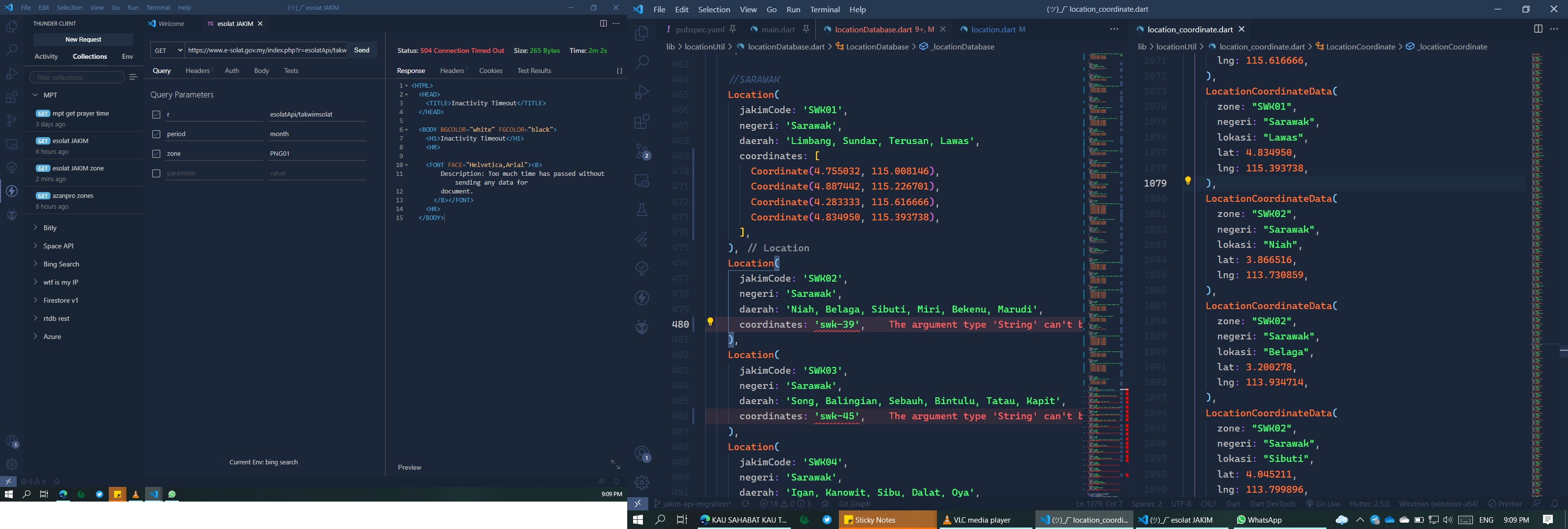Screen dimensions: 1568x529
Task: Open Testing flask icon in activity bar
Action: 641,210
